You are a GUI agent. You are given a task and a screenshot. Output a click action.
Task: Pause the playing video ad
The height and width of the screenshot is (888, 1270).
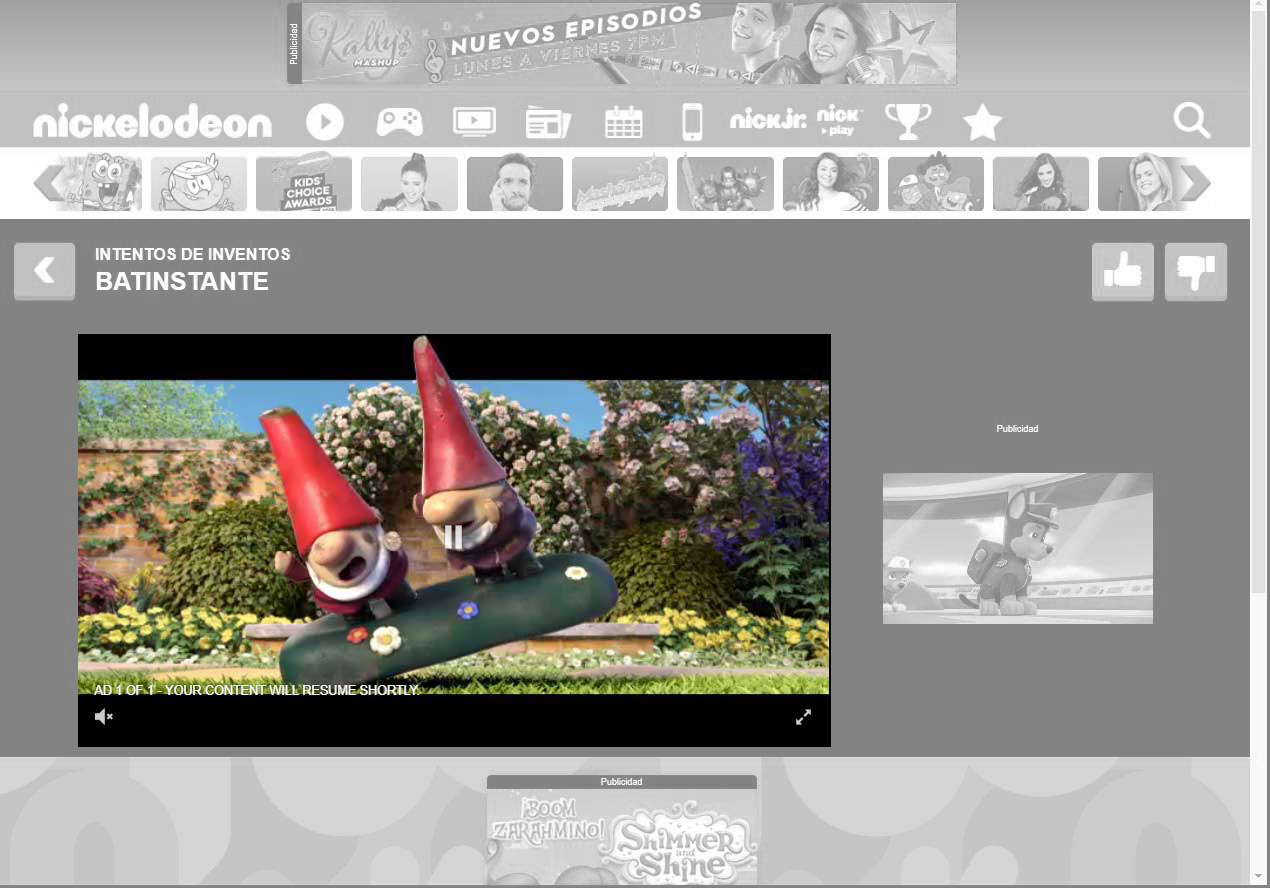point(454,537)
